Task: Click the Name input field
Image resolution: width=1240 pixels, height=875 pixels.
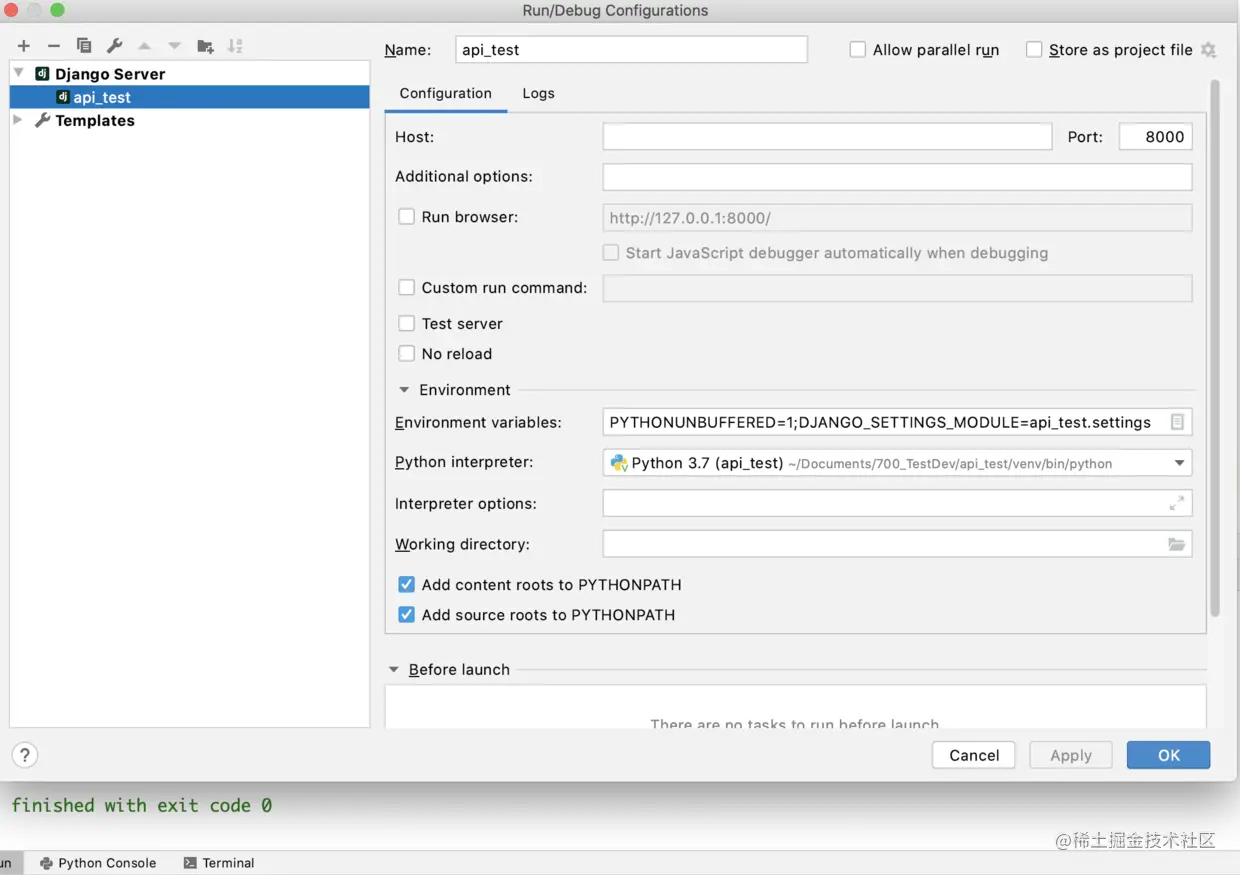Action: point(631,50)
